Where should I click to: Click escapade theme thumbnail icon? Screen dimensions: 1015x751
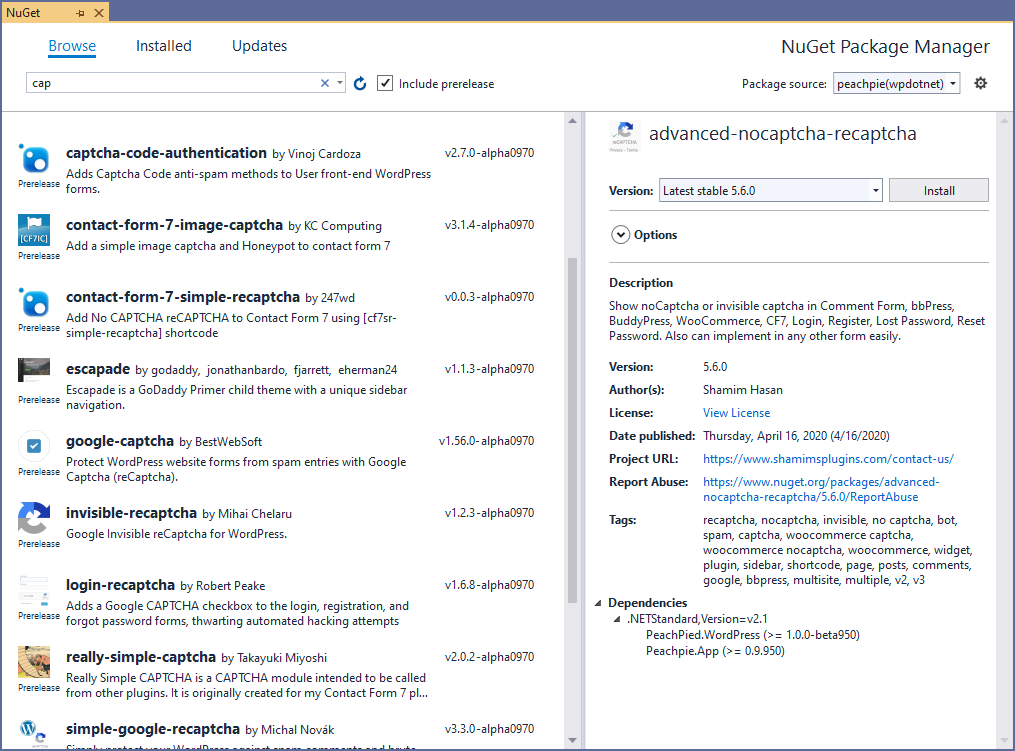[34, 370]
